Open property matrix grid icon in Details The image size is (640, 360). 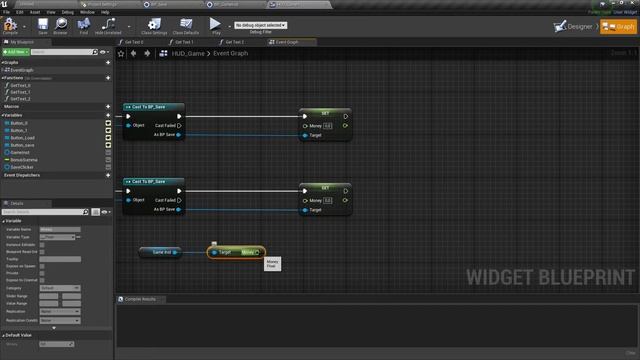pos(96,212)
